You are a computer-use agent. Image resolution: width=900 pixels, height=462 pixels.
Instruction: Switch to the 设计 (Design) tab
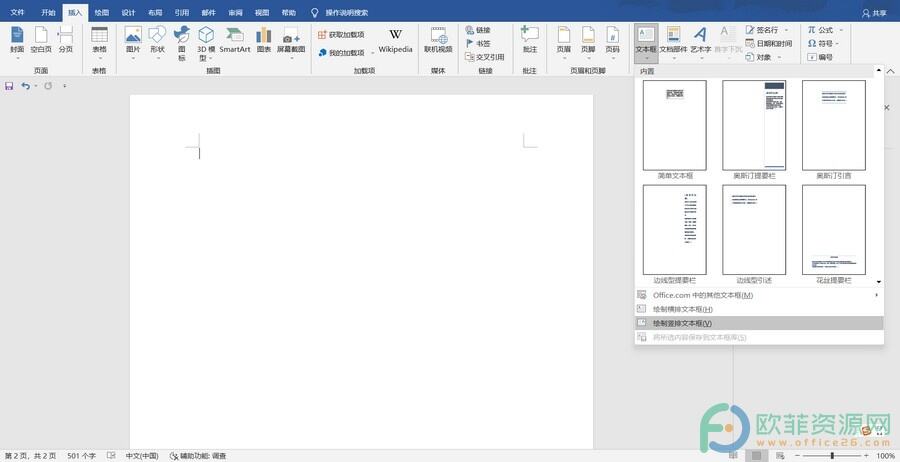(x=128, y=13)
